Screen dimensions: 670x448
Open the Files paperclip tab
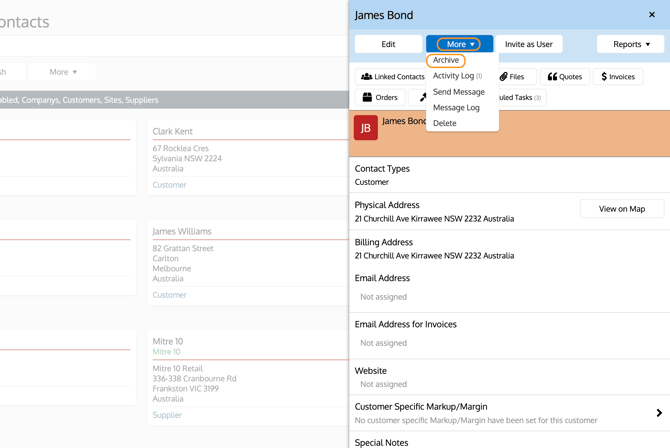(x=512, y=77)
